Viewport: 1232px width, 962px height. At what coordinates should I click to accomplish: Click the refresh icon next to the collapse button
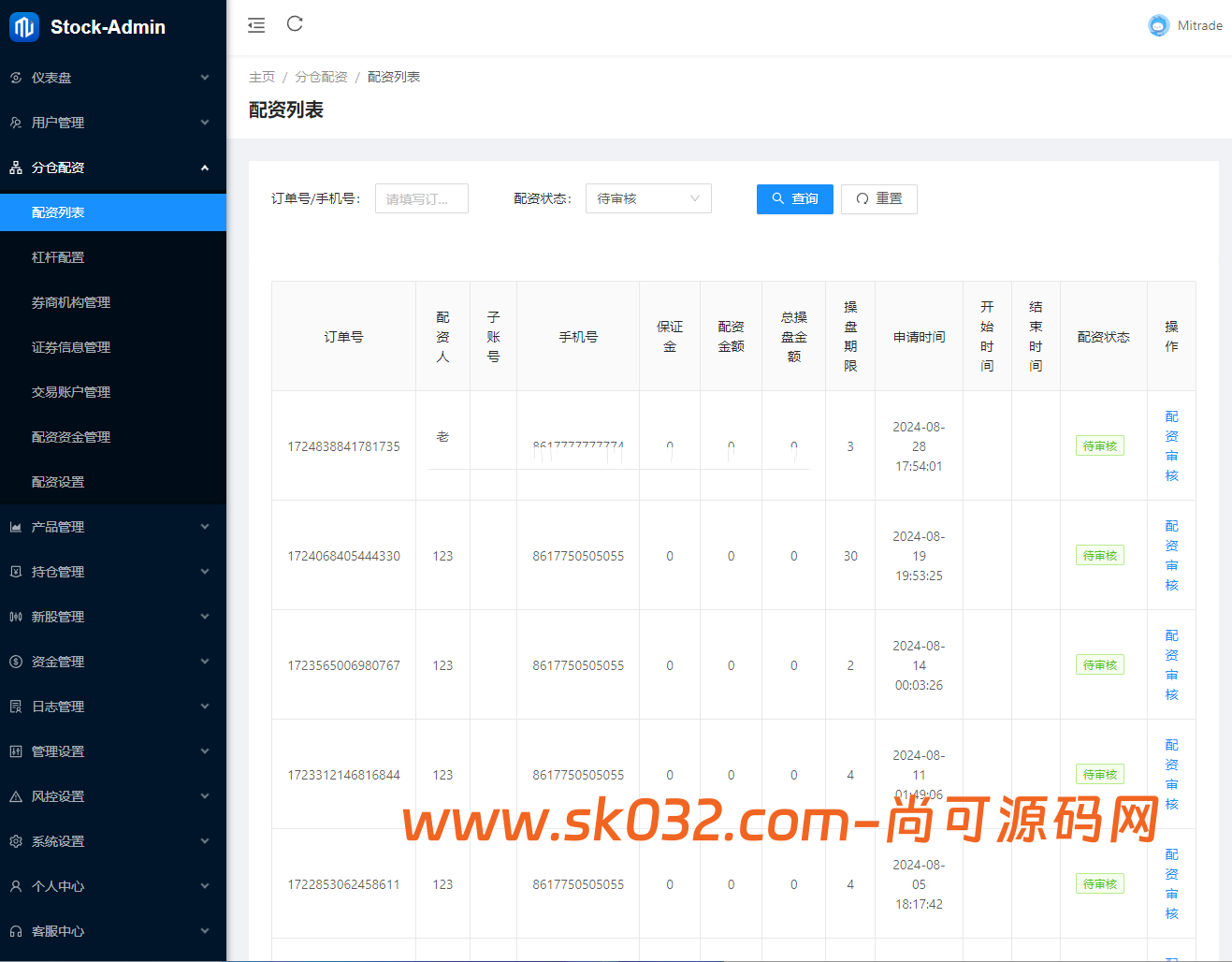tap(294, 24)
